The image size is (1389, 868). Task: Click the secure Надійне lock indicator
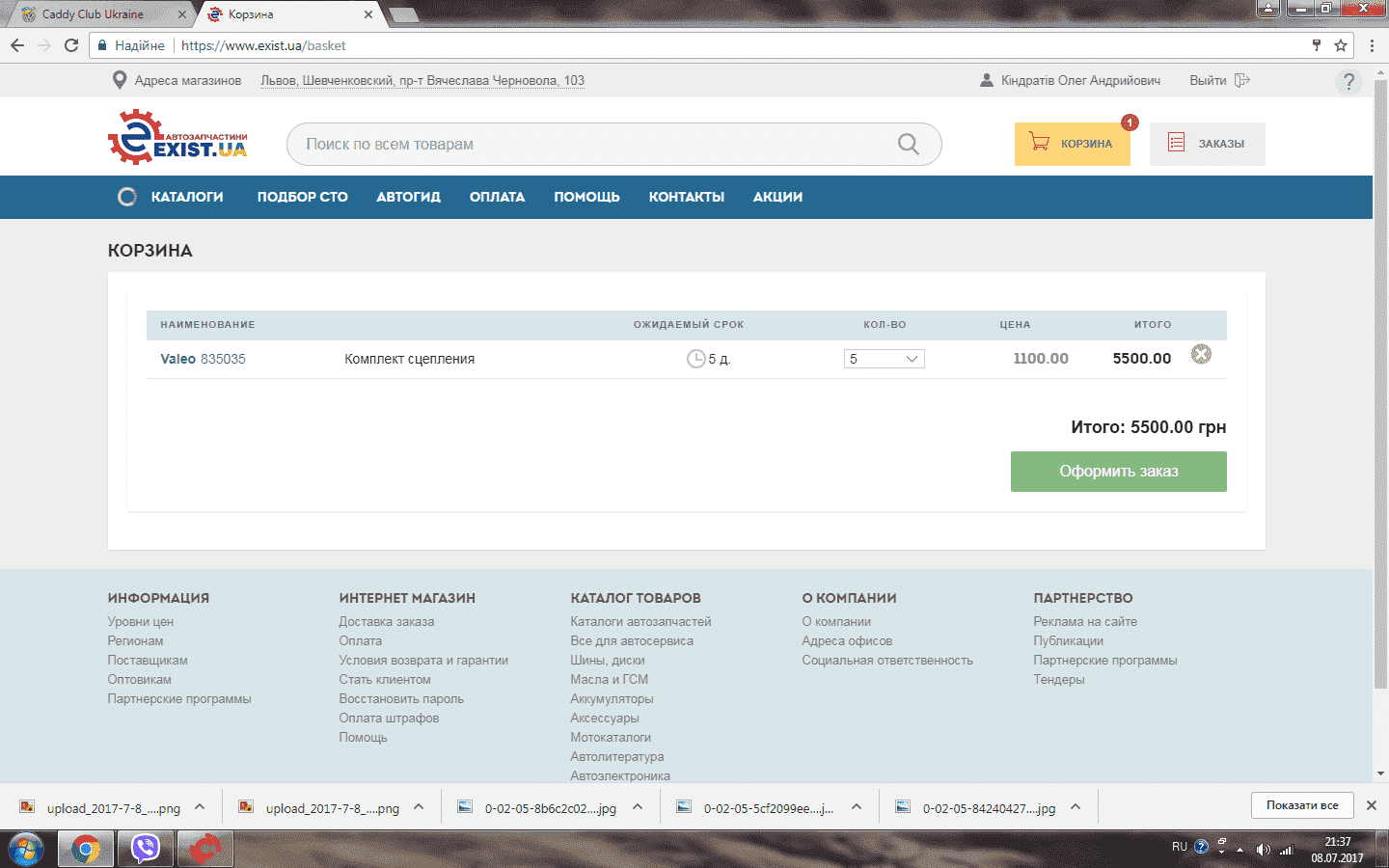pos(131,45)
